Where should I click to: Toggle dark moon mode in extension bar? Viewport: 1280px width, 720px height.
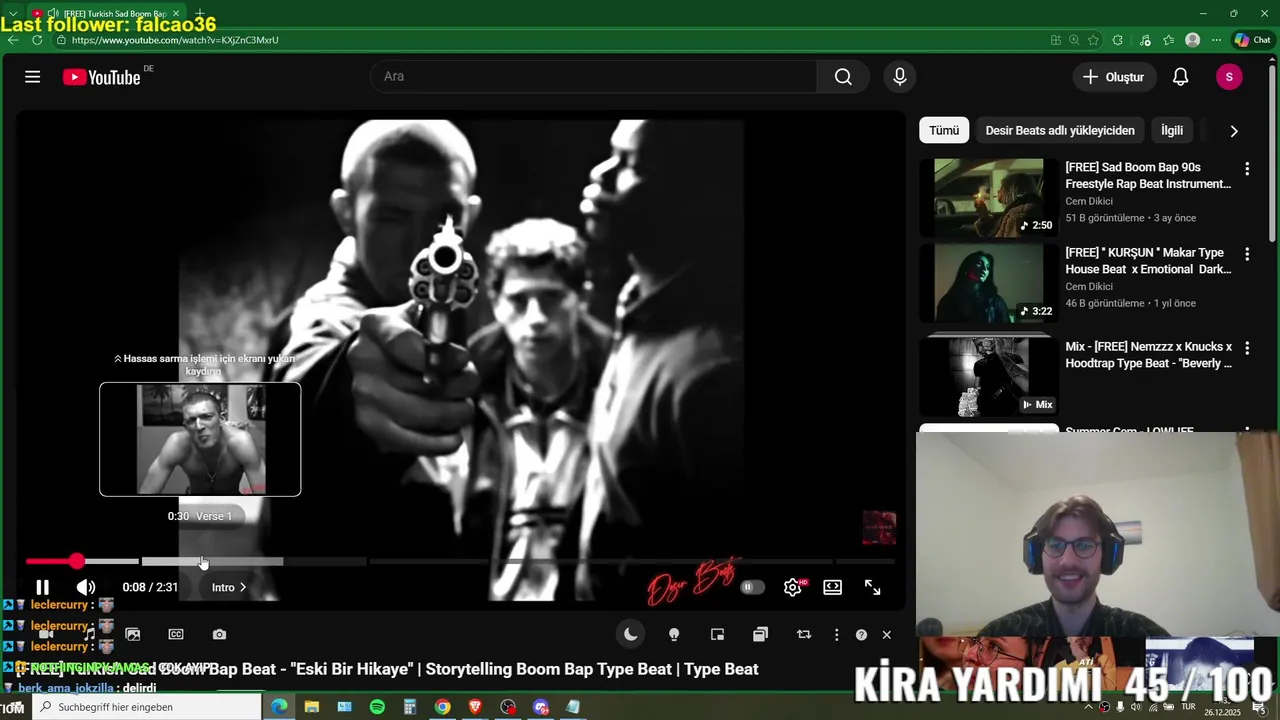pos(630,634)
